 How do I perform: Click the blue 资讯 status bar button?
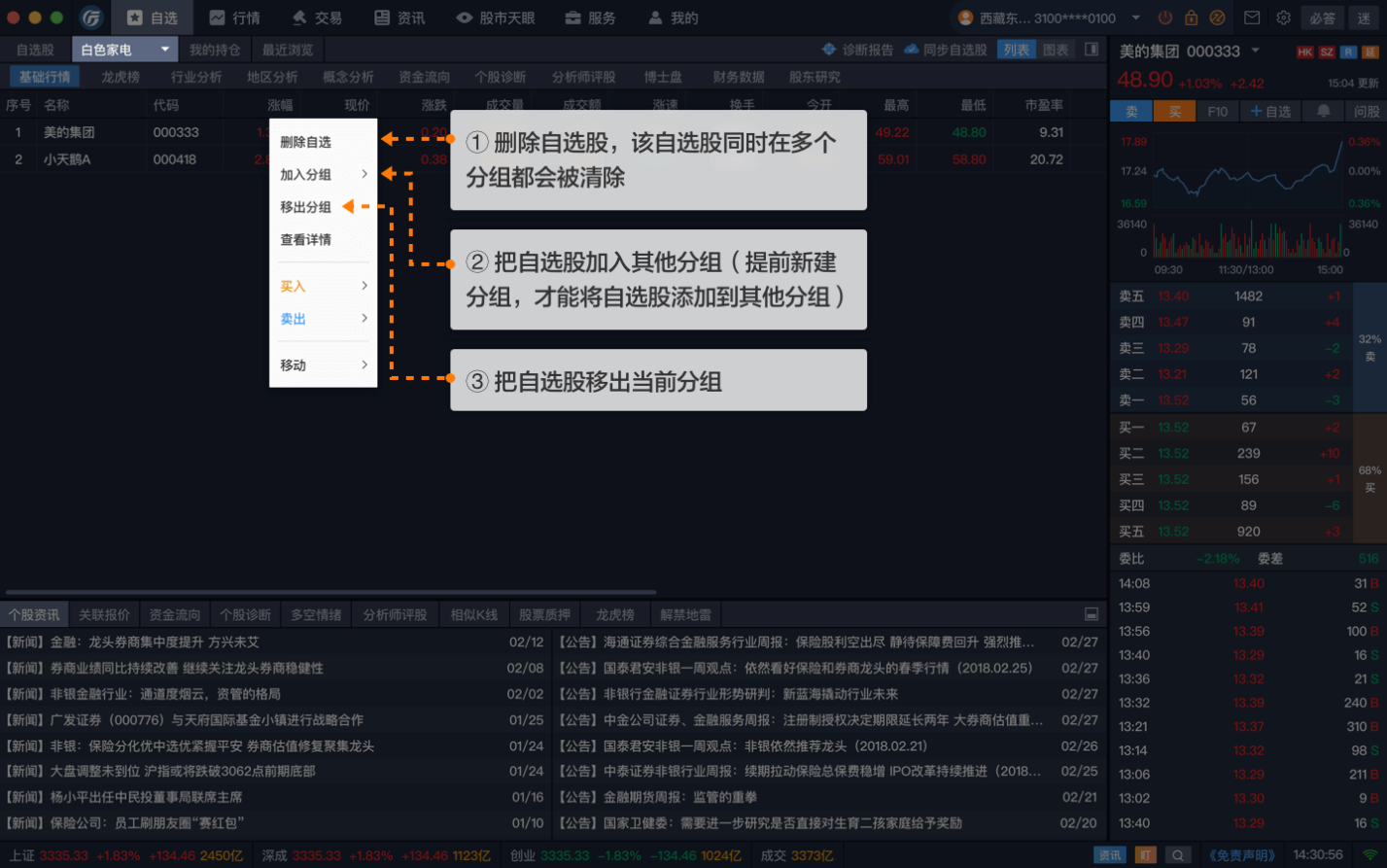[x=1109, y=855]
